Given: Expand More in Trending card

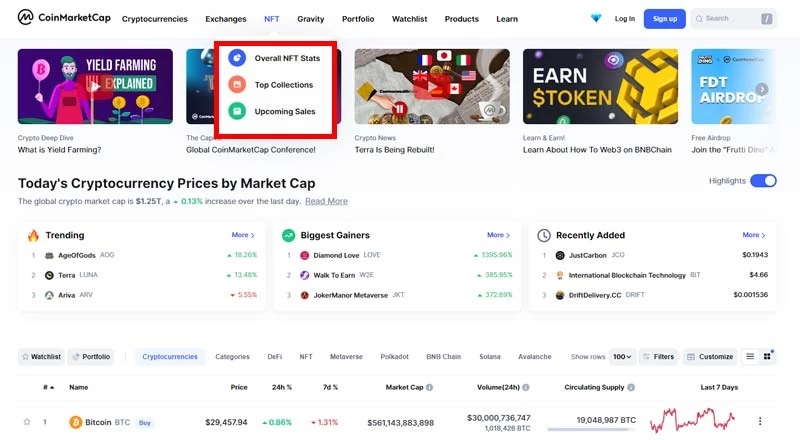Looking at the screenshot, I should (x=243, y=235).
